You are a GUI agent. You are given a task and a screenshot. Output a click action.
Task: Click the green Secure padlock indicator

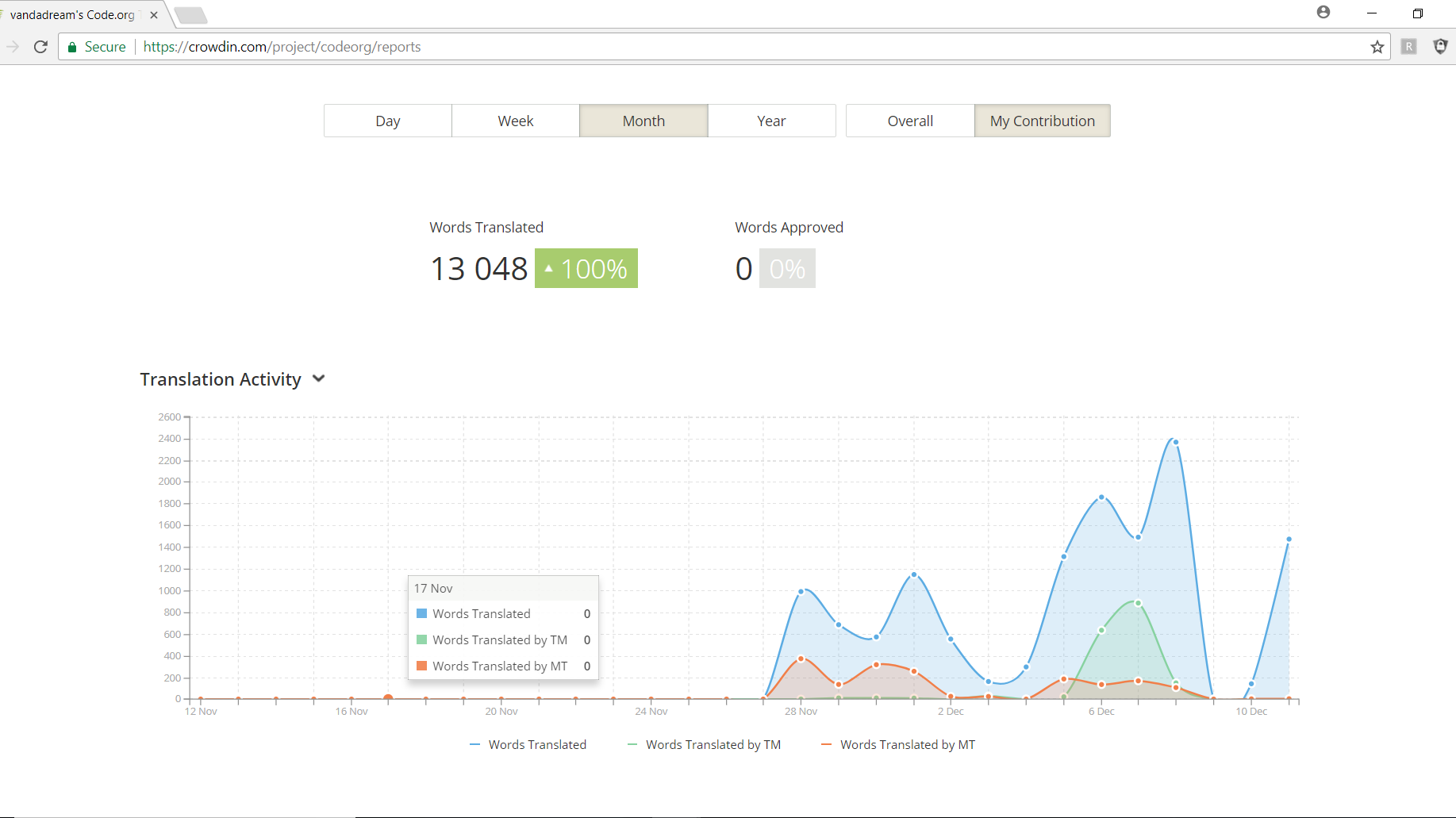pos(97,47)
